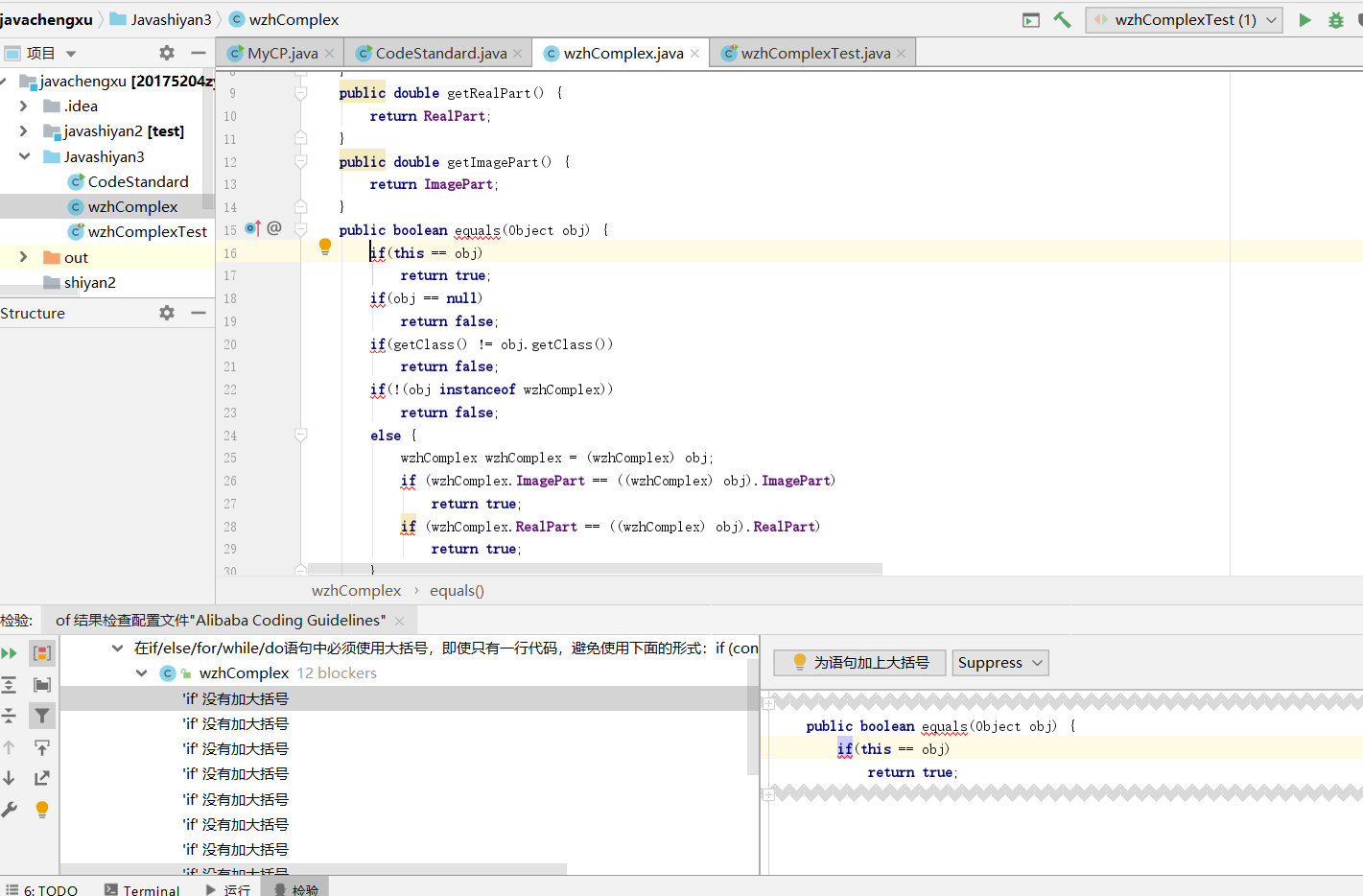
Task: Expand the javashiyan2 [test] folder
Action: click(x=24, y=130)
